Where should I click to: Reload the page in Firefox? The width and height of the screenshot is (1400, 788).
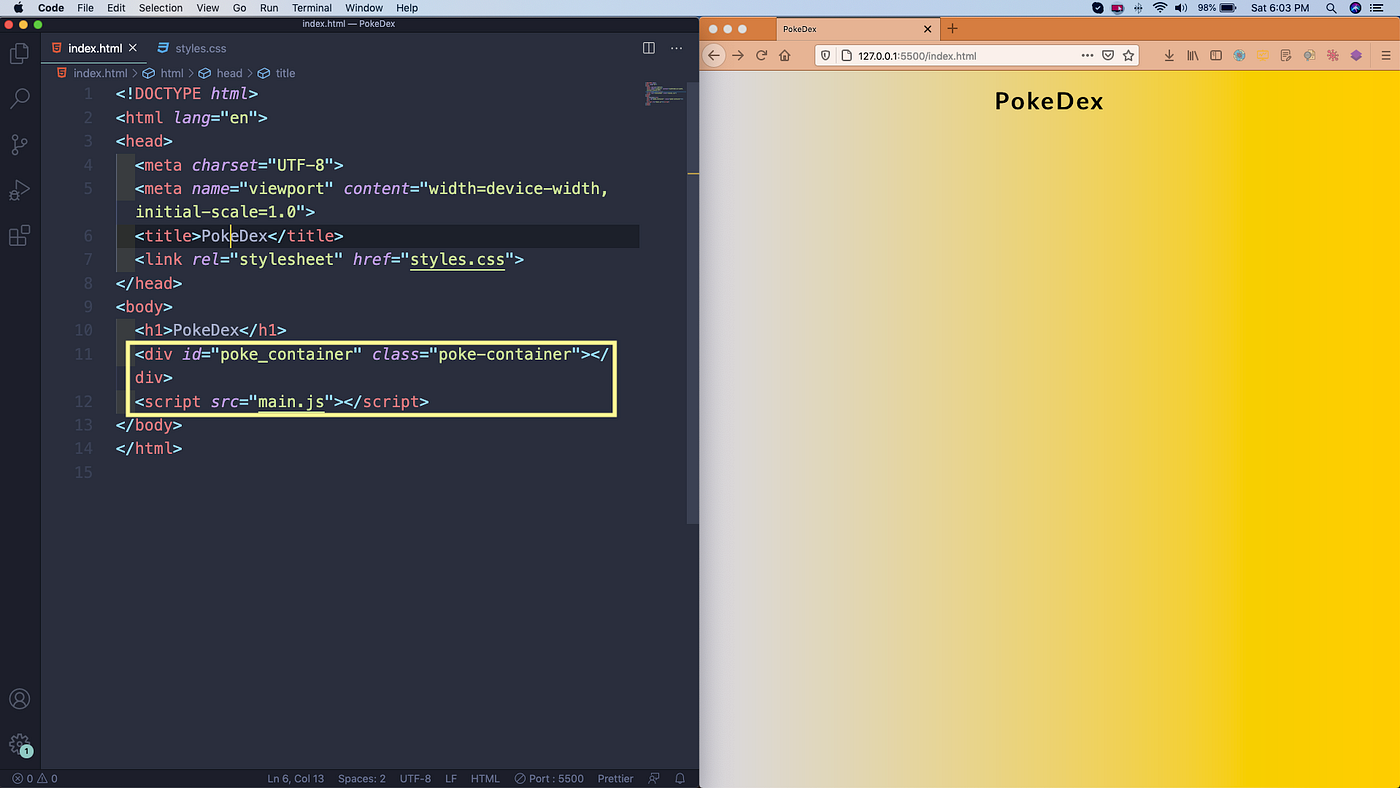[x=762, y=56]
